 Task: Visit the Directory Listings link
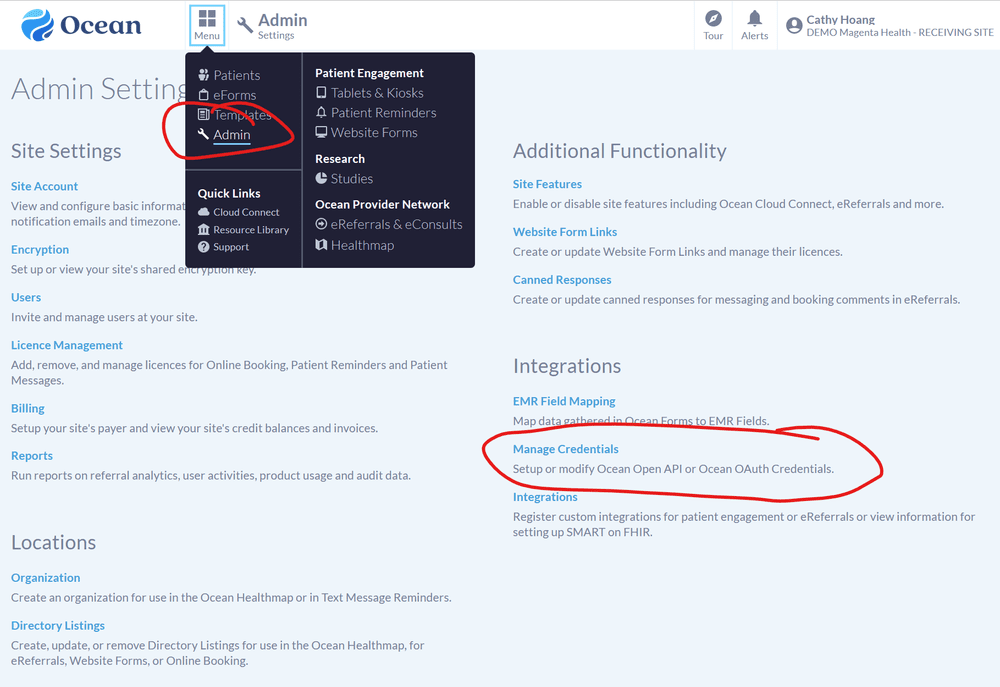(57, 625)
